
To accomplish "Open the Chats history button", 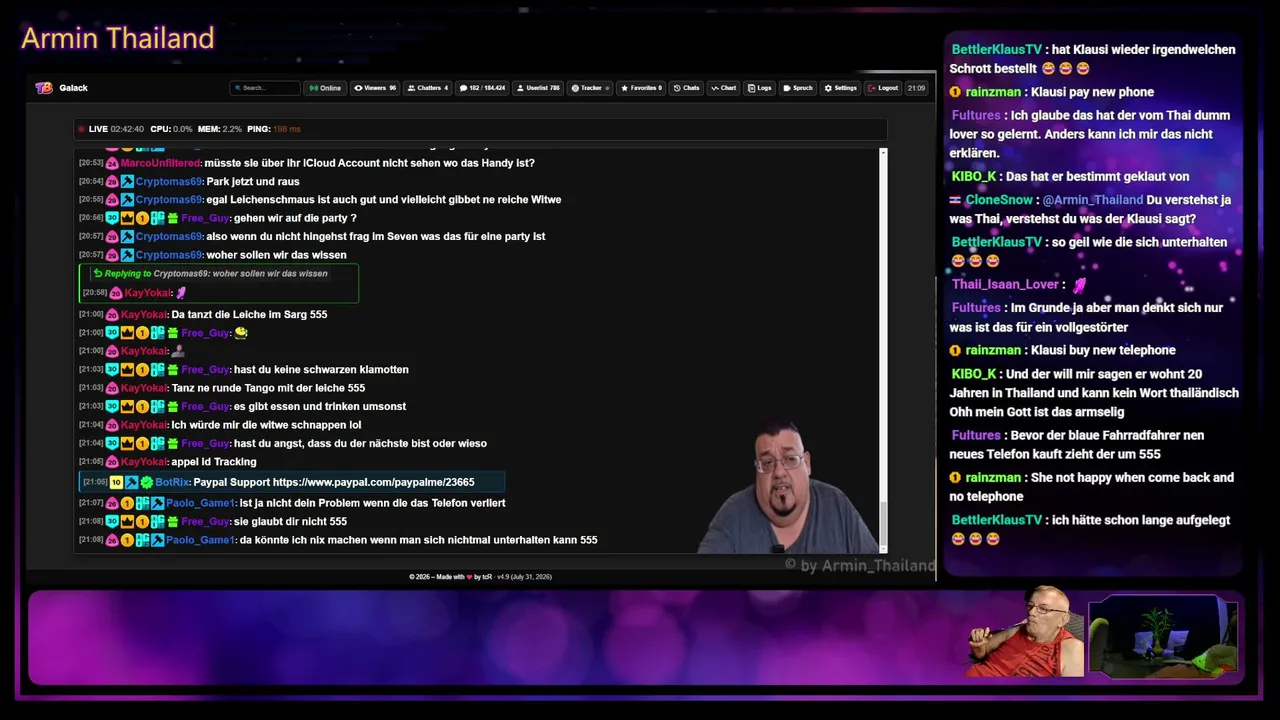I will (x=686, y=88).
